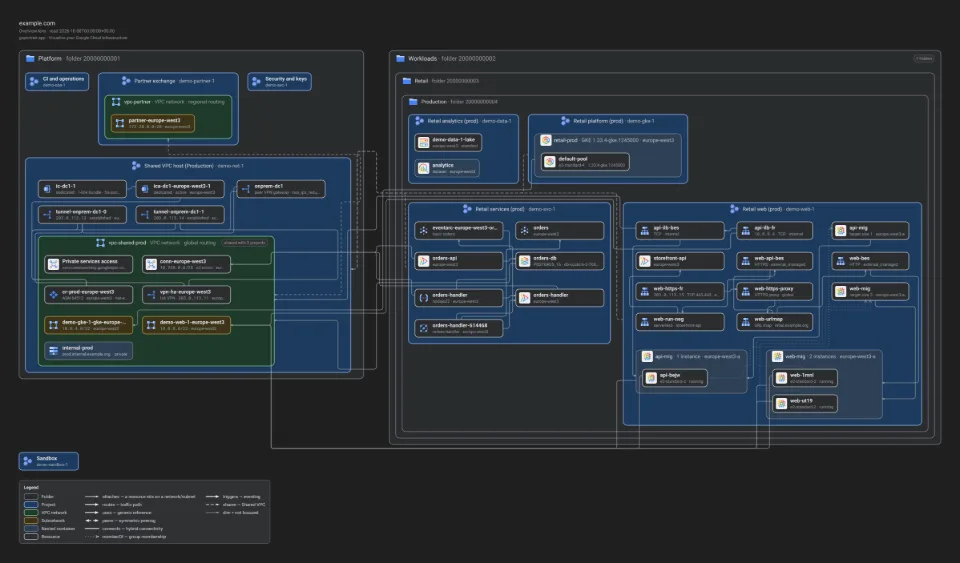Click the VPC network swatch in legend
960x563 pixels.
tap(31, 513)
